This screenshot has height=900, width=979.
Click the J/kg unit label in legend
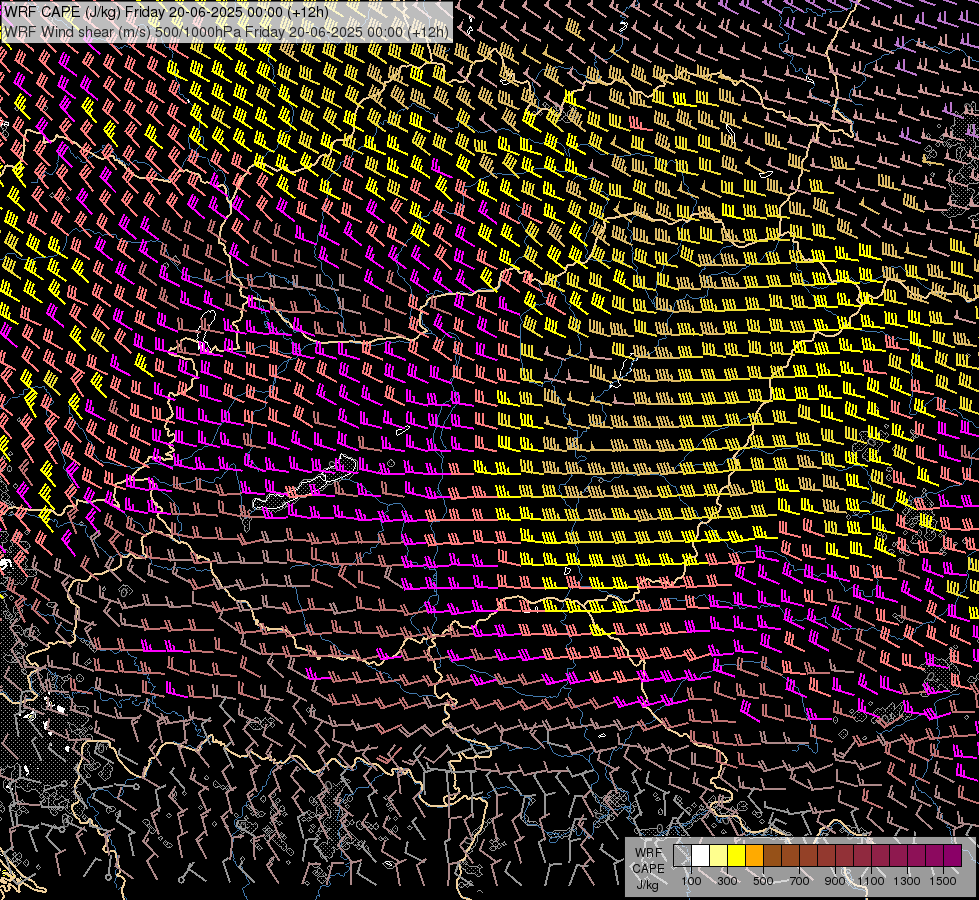pos(648,885)
